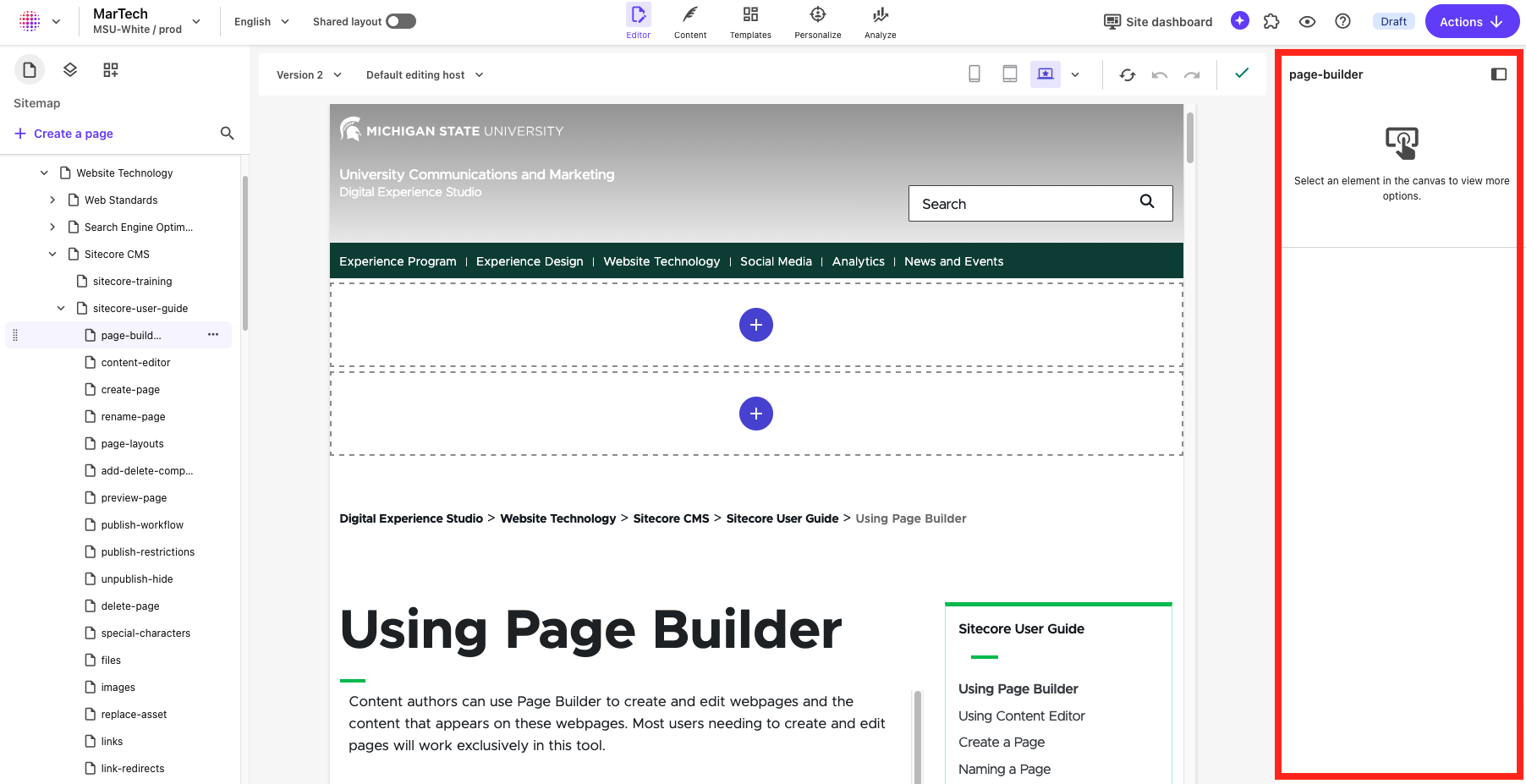This screenshot has height=784, width=1526.
Task: Click Digital Experience Studio breadcrumb link
Action: click(x=411, y=518)
